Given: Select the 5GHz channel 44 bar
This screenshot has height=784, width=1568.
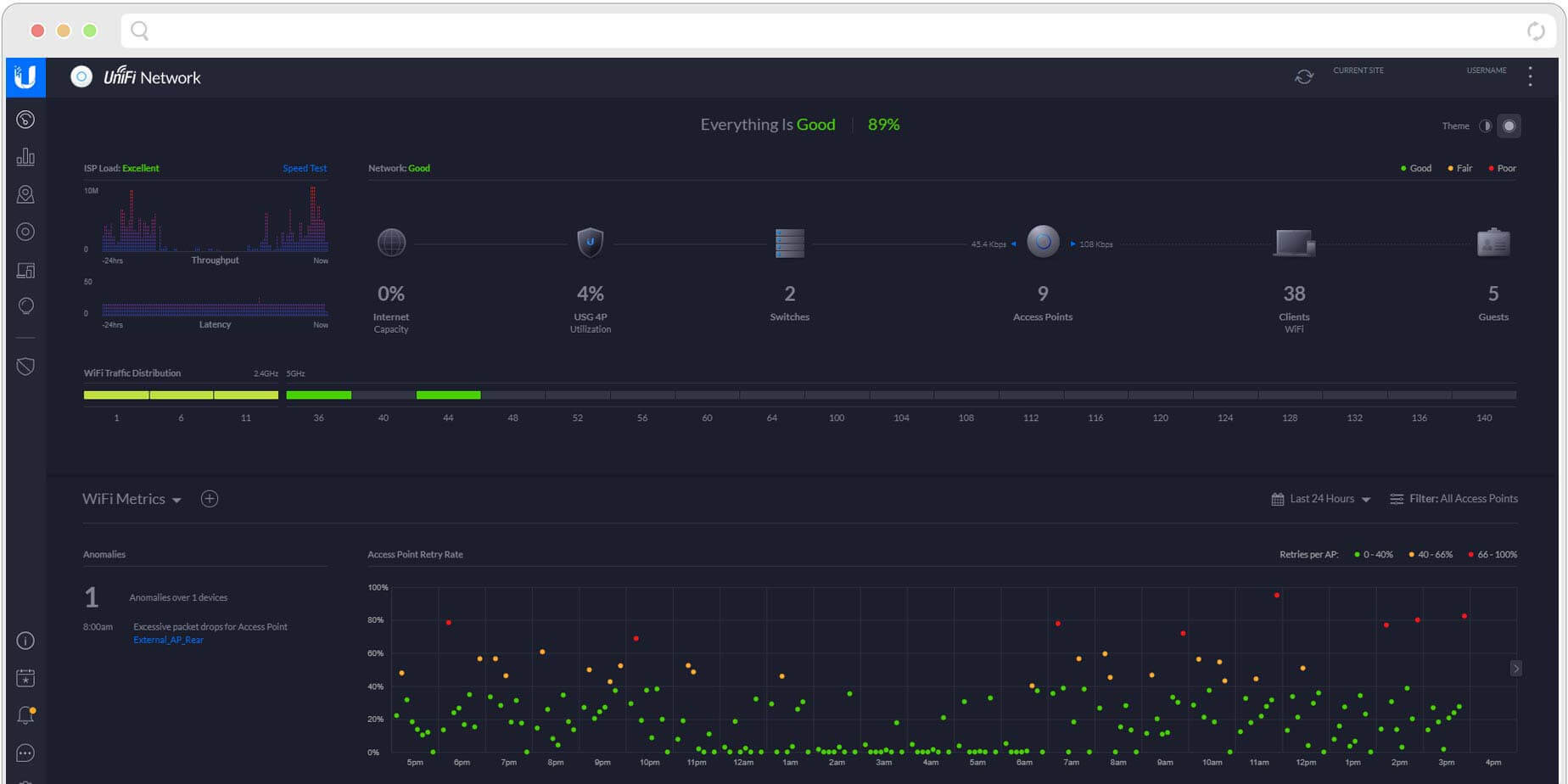Looking at the screenshot, I should click(x=448, y=395).
